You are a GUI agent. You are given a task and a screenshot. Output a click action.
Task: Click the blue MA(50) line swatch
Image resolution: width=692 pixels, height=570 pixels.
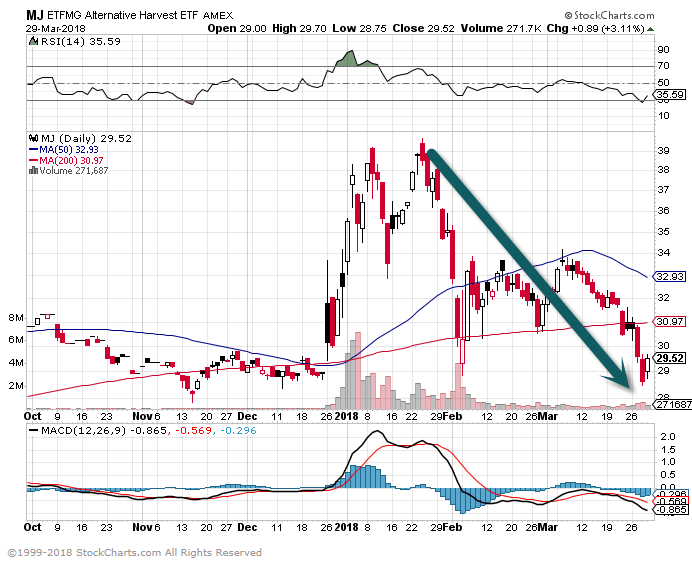pyautogui.click(x=34, y=150)
